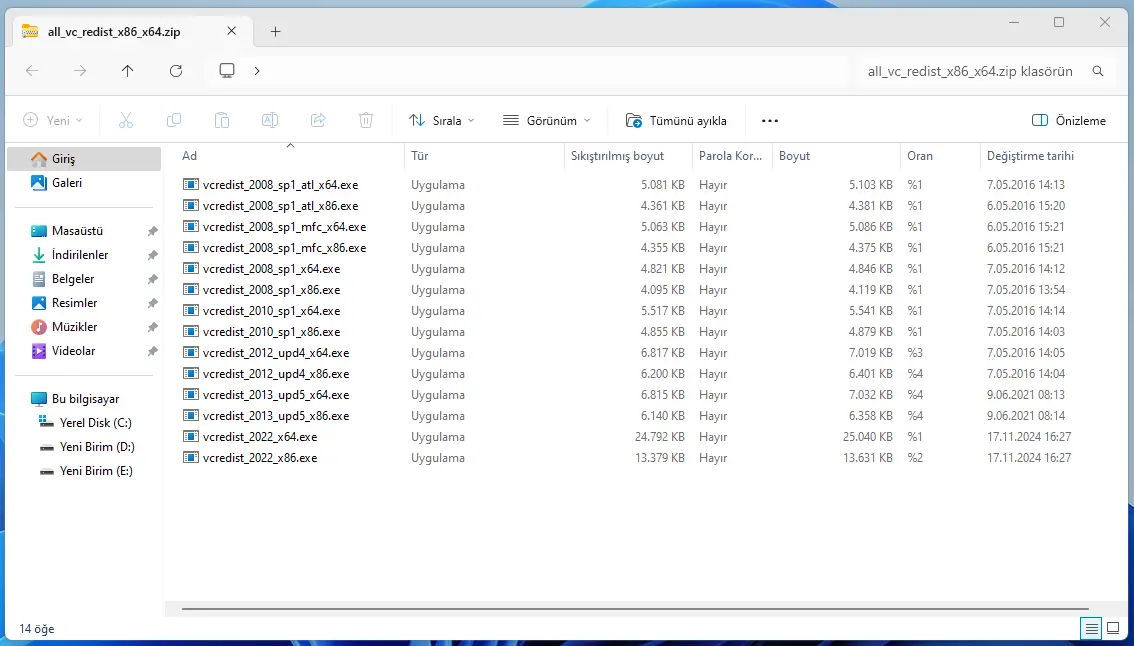Click the Cut icon in the toolbar
1134x646 pixels.
click(125, 120)
